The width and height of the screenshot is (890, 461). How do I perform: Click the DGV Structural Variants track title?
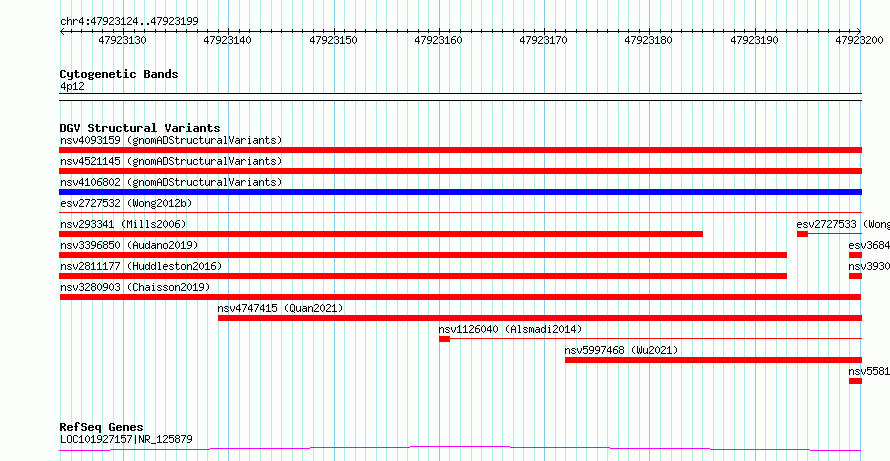pos(140,128)
